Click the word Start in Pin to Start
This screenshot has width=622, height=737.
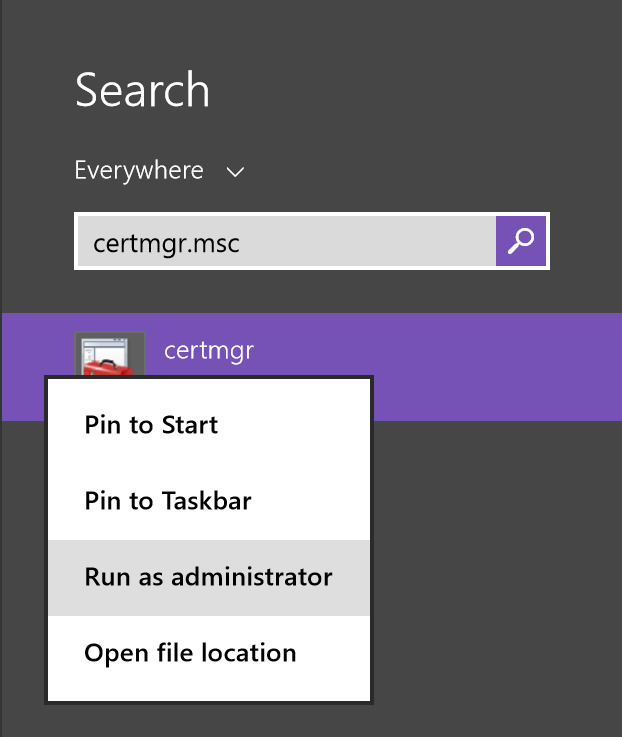click(x=190, y=425)
